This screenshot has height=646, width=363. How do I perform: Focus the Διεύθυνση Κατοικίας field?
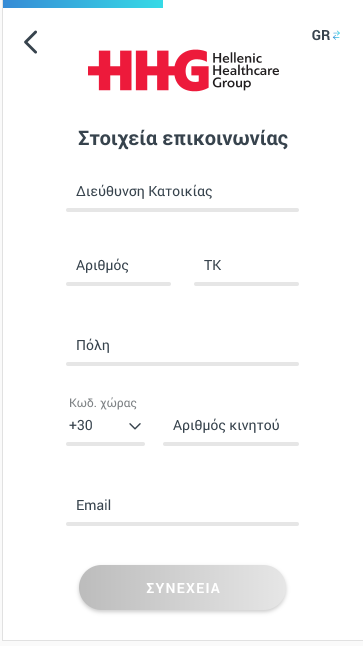pos(182,196)
